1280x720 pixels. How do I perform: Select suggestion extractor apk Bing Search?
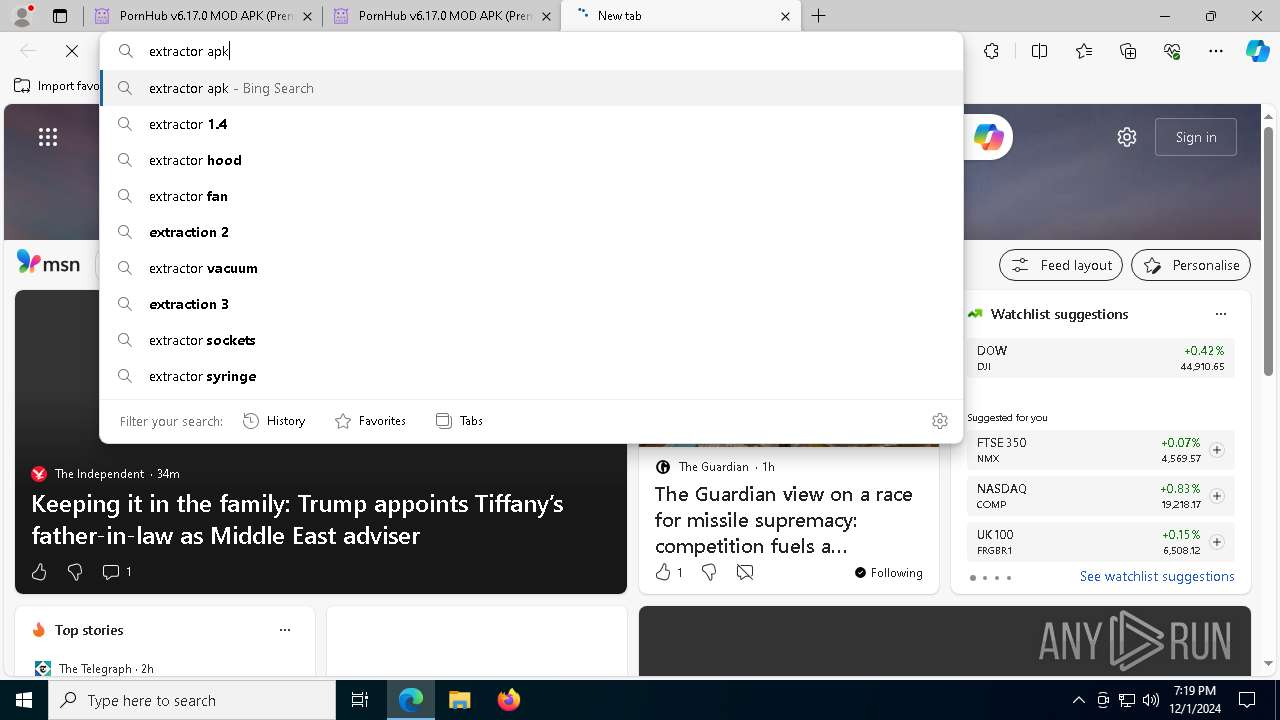531,88
